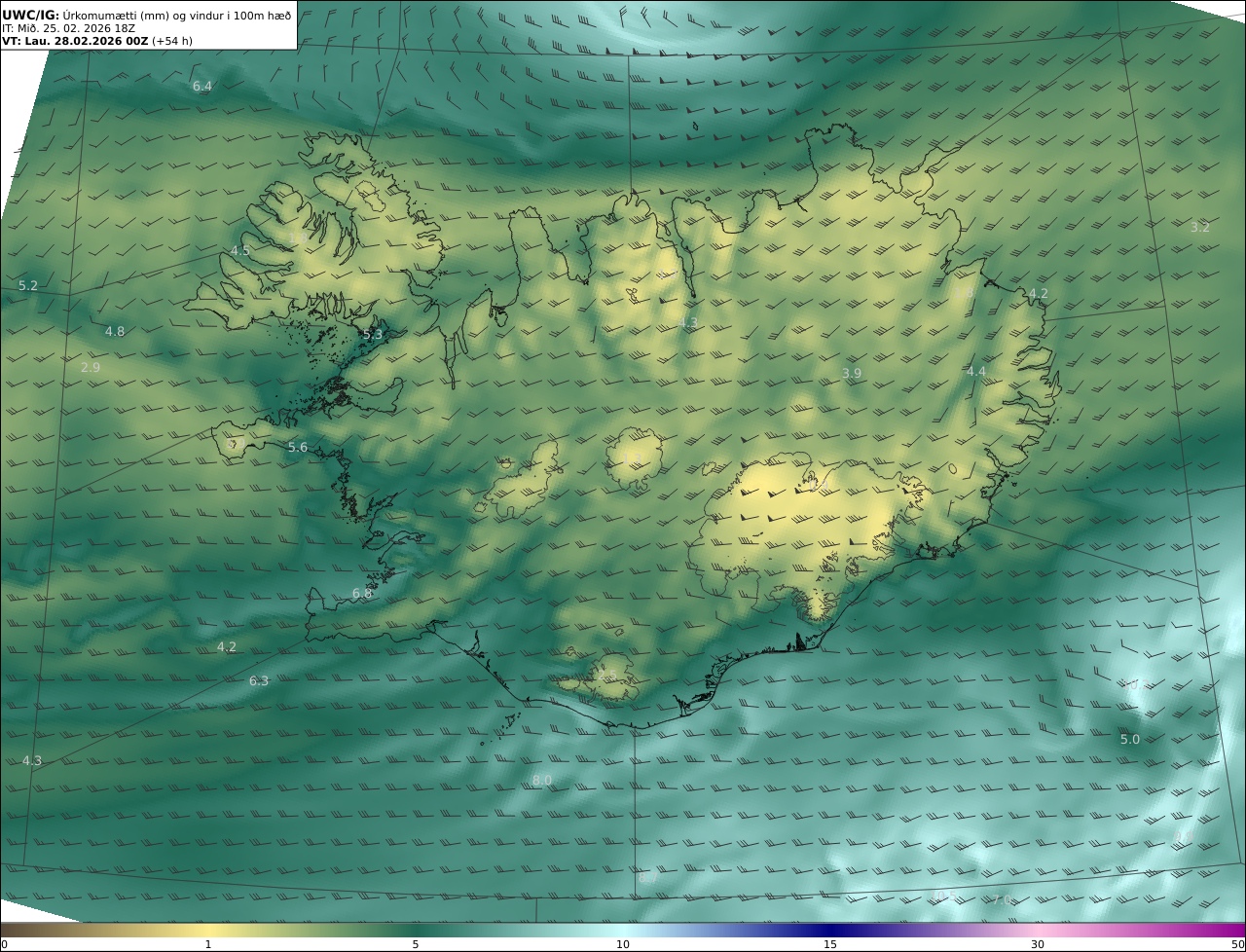Select the 6.8 value label
The width and height of the screenshot is (1246, 952).
point(362,594)
